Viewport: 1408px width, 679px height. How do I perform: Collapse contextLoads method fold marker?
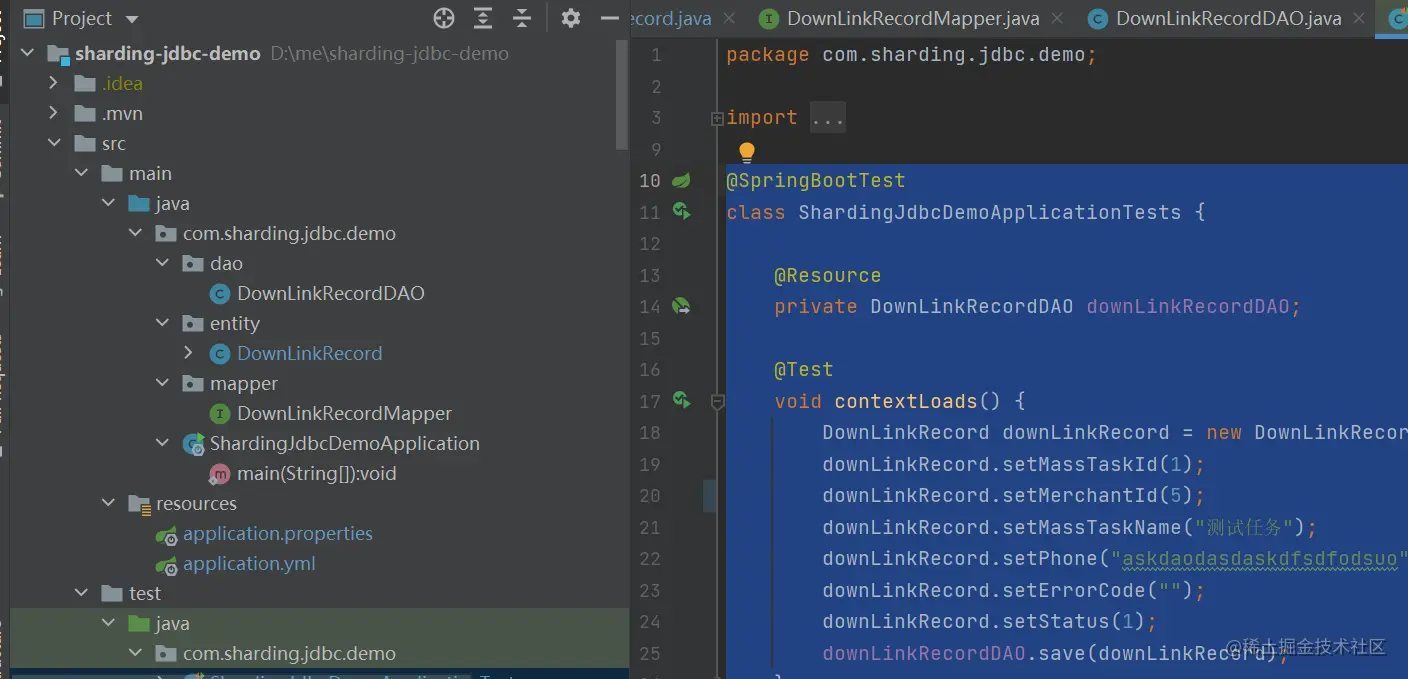pos(717,401)
